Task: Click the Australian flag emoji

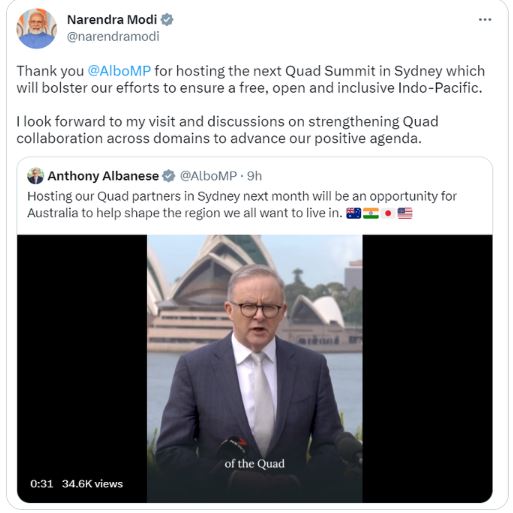Action: (x=353, y=213)
